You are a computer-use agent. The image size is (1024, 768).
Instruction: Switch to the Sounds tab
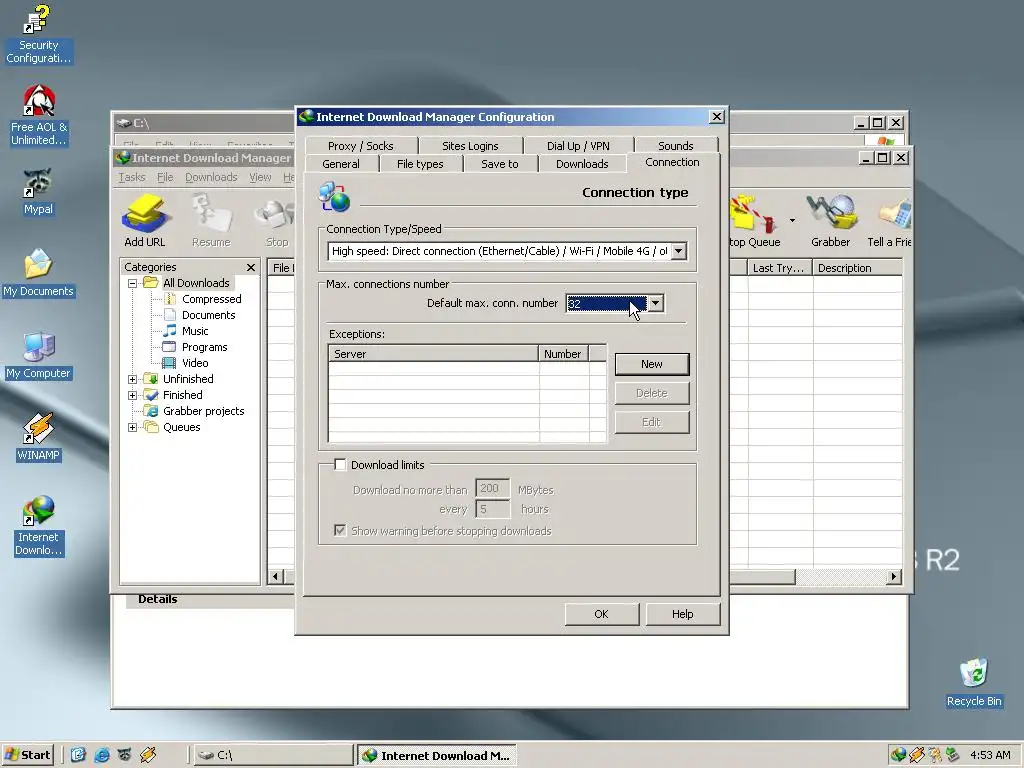(x=676, y=146)
